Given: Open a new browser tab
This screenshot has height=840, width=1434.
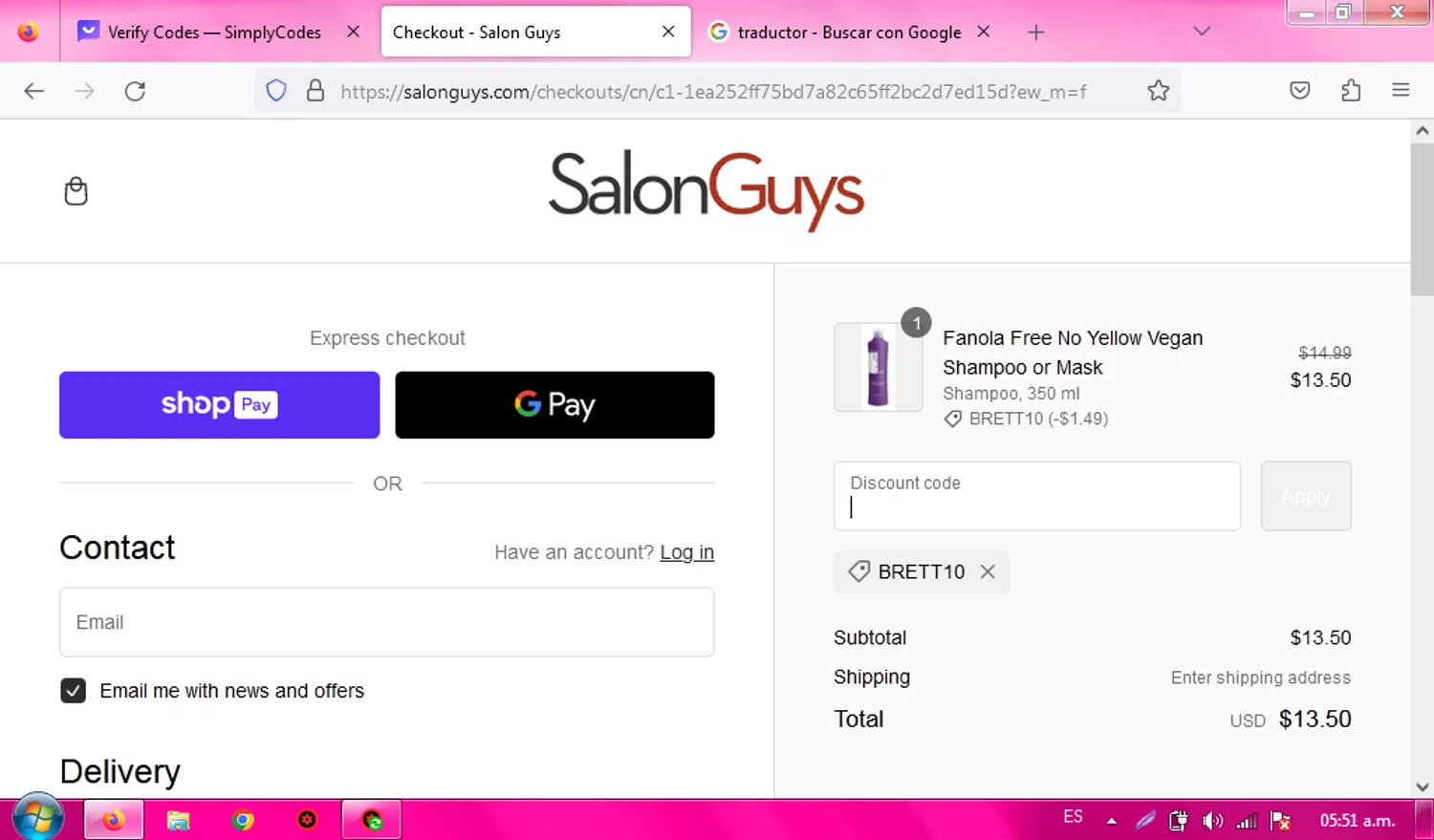Looking at the screenshot, I should (1036, 32).
